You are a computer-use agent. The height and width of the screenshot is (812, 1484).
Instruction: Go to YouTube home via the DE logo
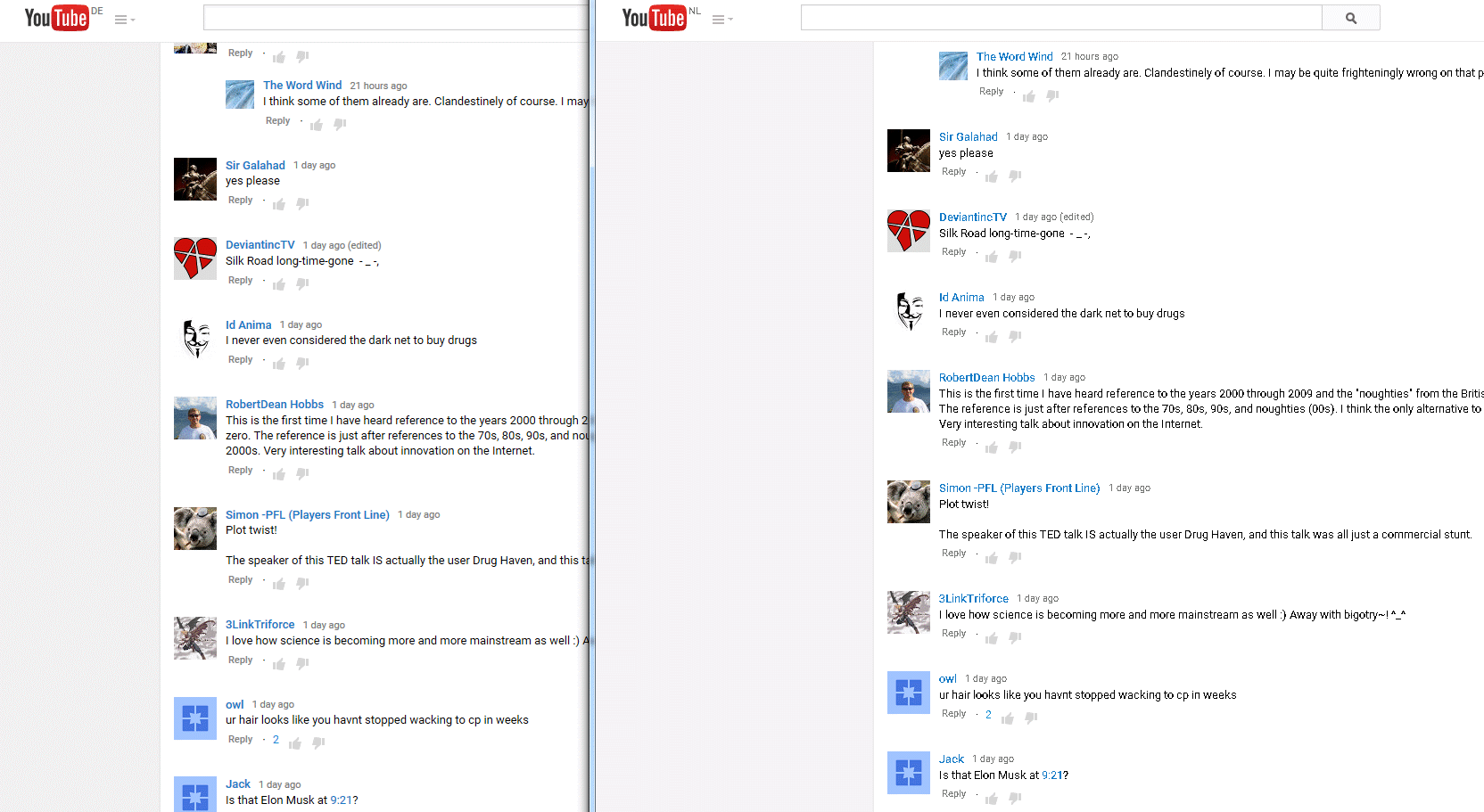click(56, 18)
